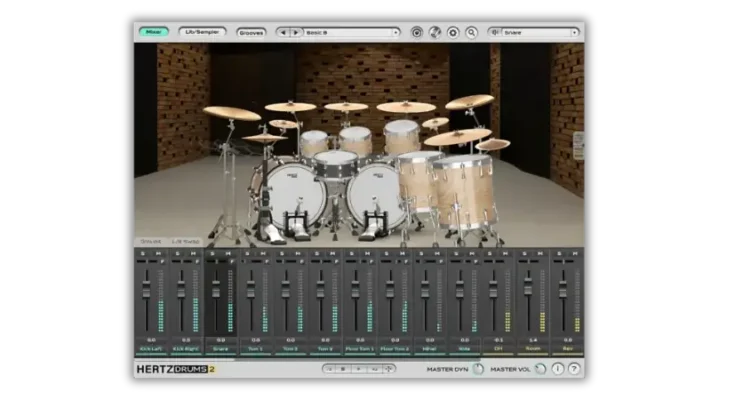Select previous preset with left arrow
The width and height of the screenshot is (735, 400).
pos(283,32)
